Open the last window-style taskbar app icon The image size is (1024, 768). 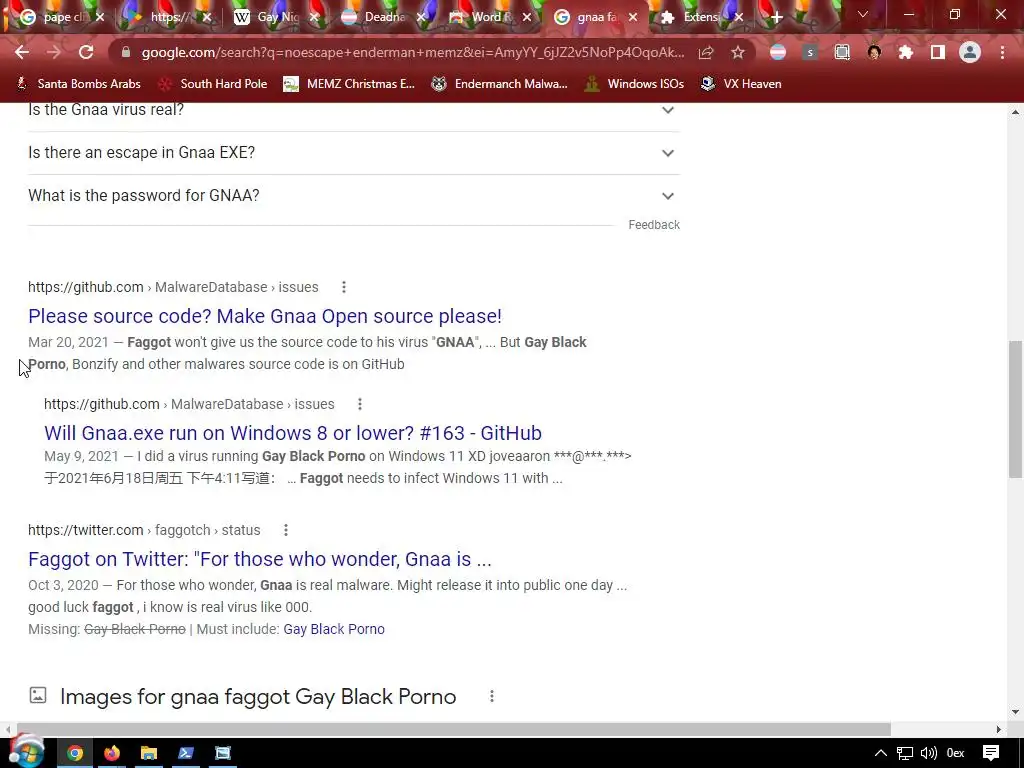pyautogui.click(x=223, y=753)
